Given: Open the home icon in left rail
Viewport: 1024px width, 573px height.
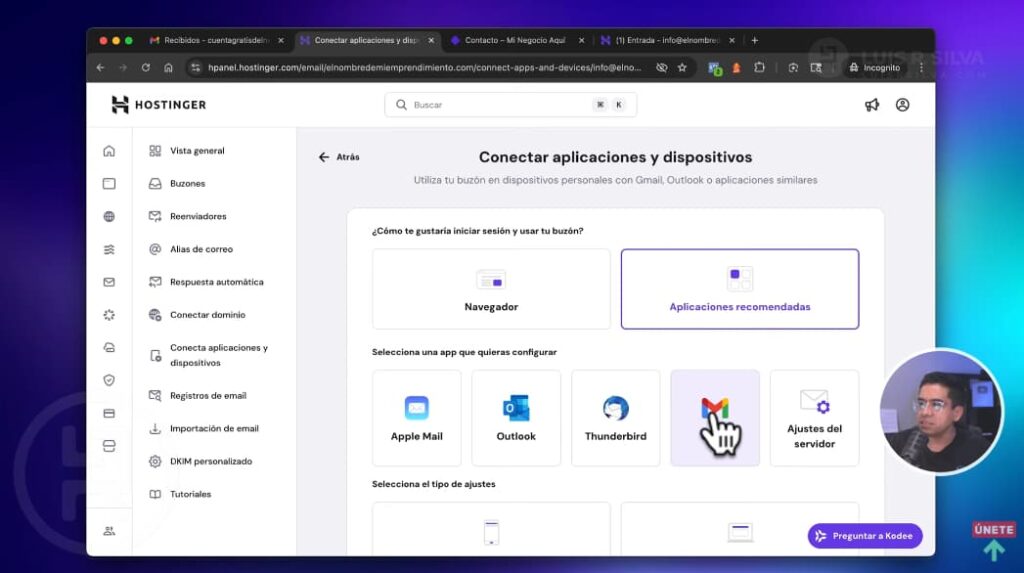Looking at the screenshot, I should 109,151.
